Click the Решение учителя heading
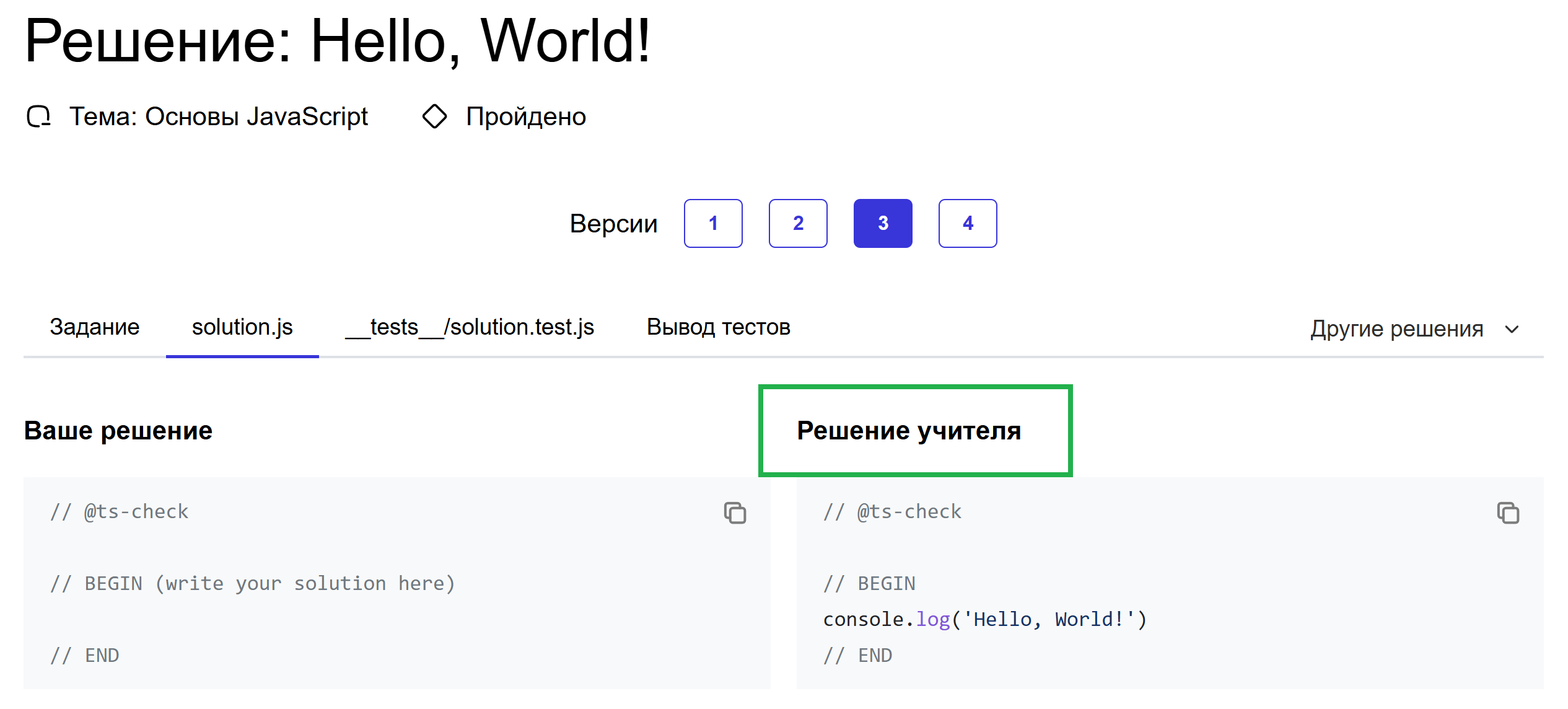Viewport: 1568px width, 709px height. [909, 431]
